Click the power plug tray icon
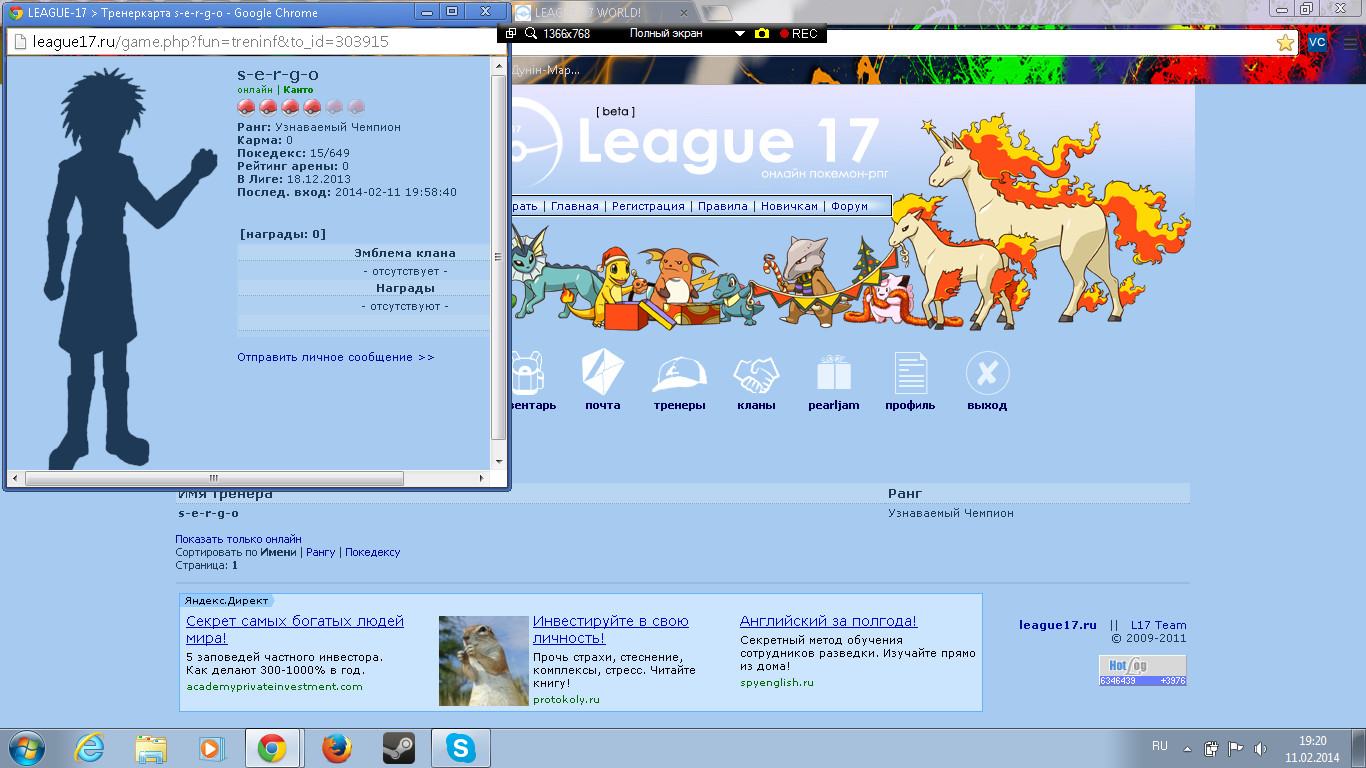 tap(1211, 748)
